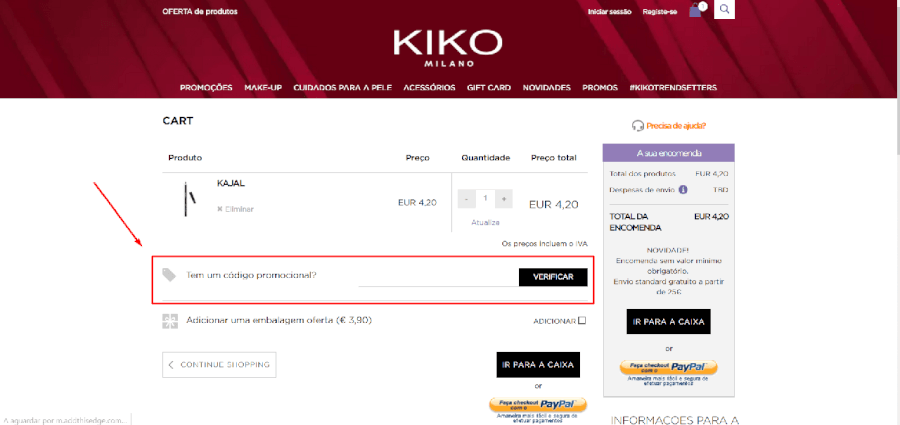Open the PROMOS menu
Screen dimensions: 900x425
coord(600,88)
